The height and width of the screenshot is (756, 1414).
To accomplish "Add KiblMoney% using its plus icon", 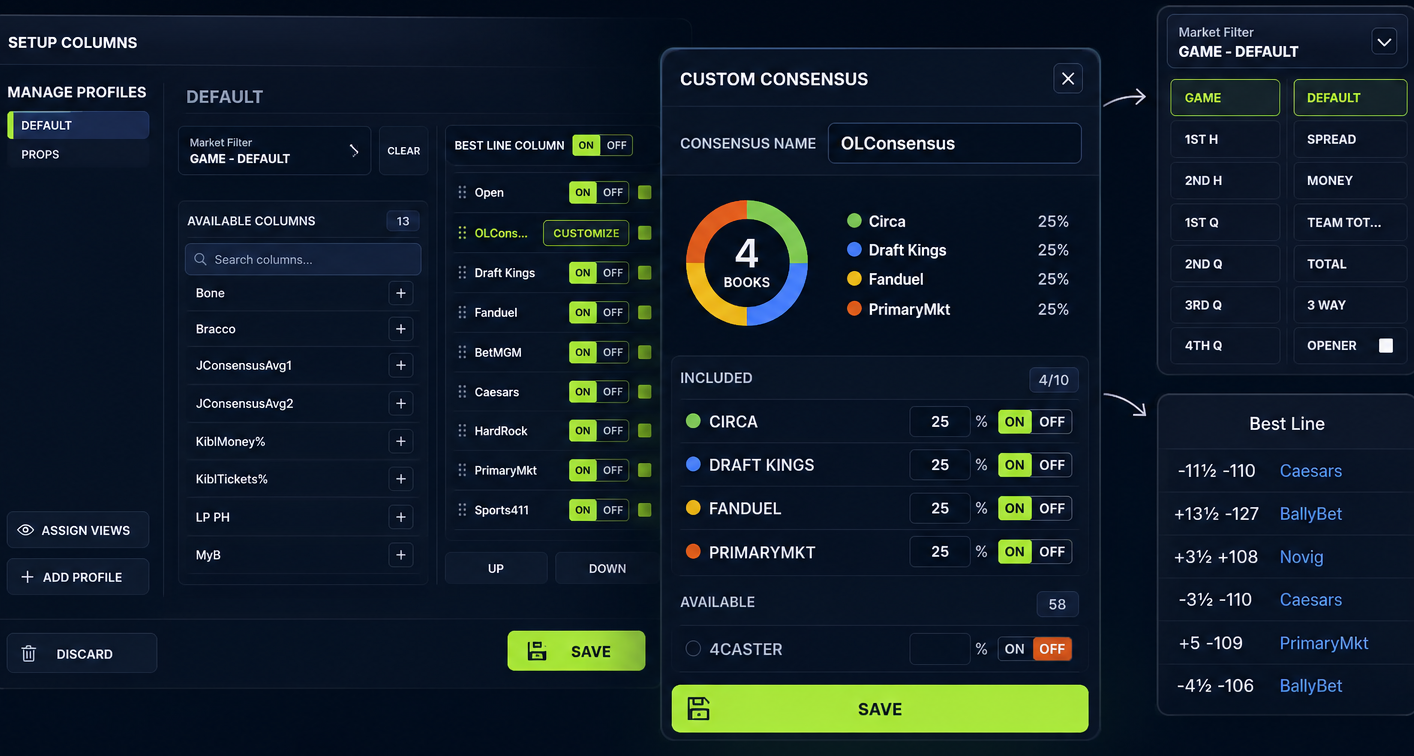I will (x=401, y=441).
